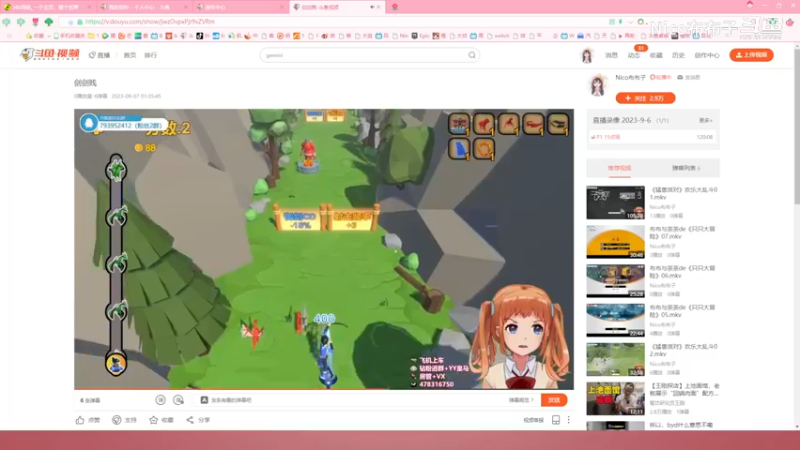Click the search magnifier icon

pyautogui.click(x=472, y=55)
